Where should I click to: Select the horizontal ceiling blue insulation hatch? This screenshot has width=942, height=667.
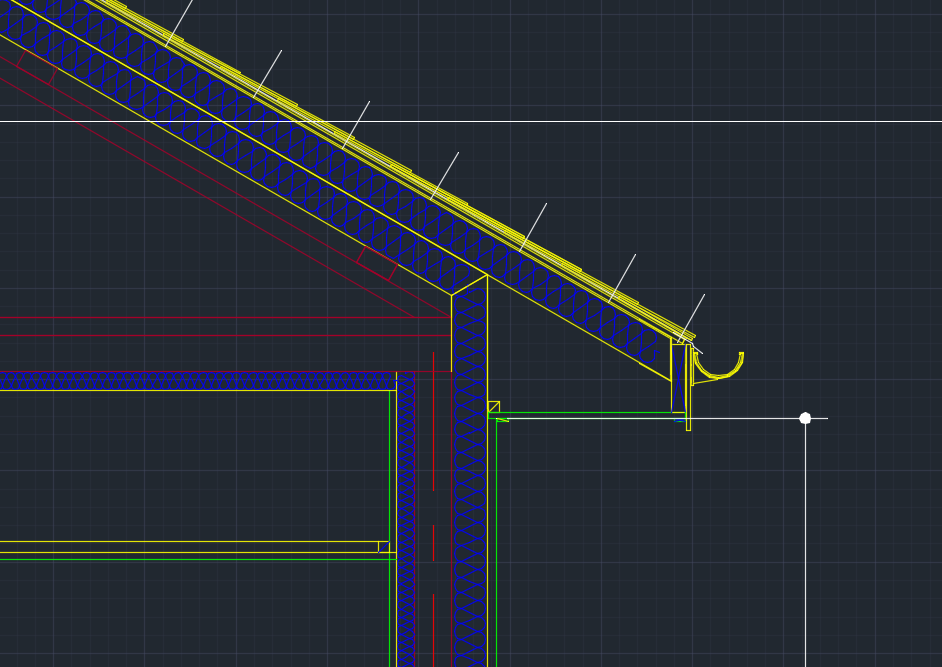click(x=200, y=380)
